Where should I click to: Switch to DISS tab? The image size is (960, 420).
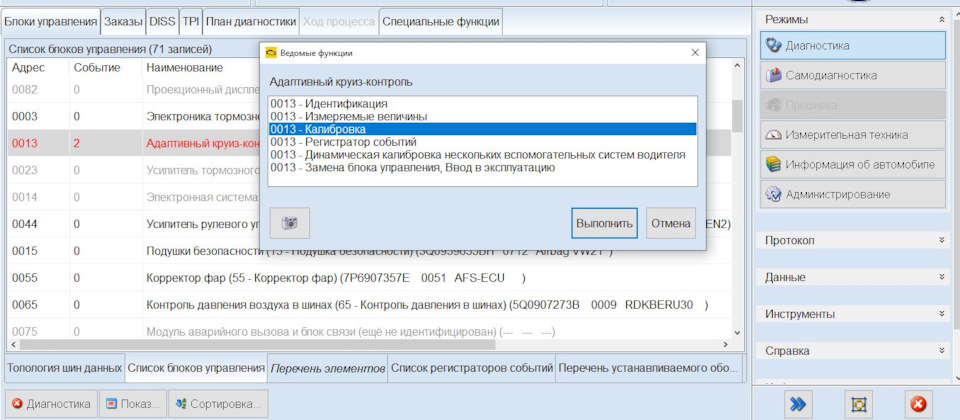(162, 22)
